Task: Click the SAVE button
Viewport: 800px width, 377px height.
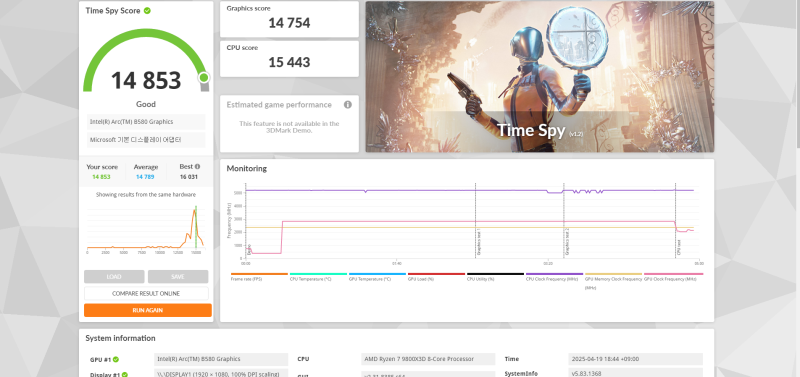Action: tap(178, 277)
